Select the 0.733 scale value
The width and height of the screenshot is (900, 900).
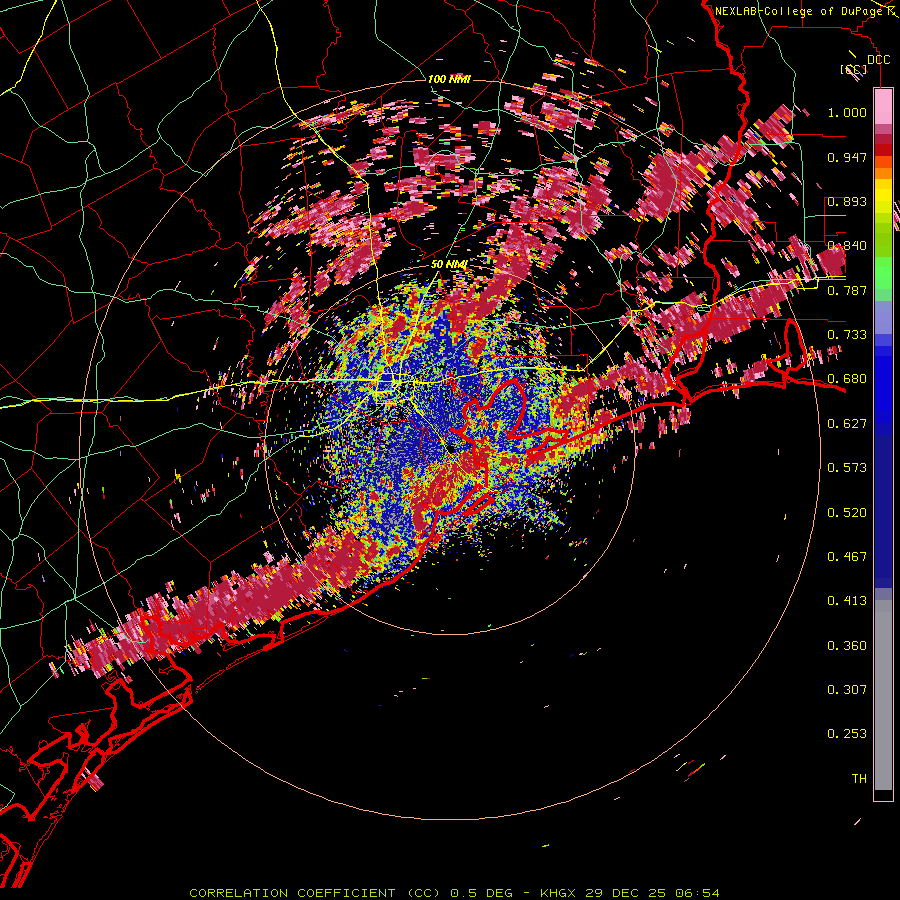(x=847, y=335)
